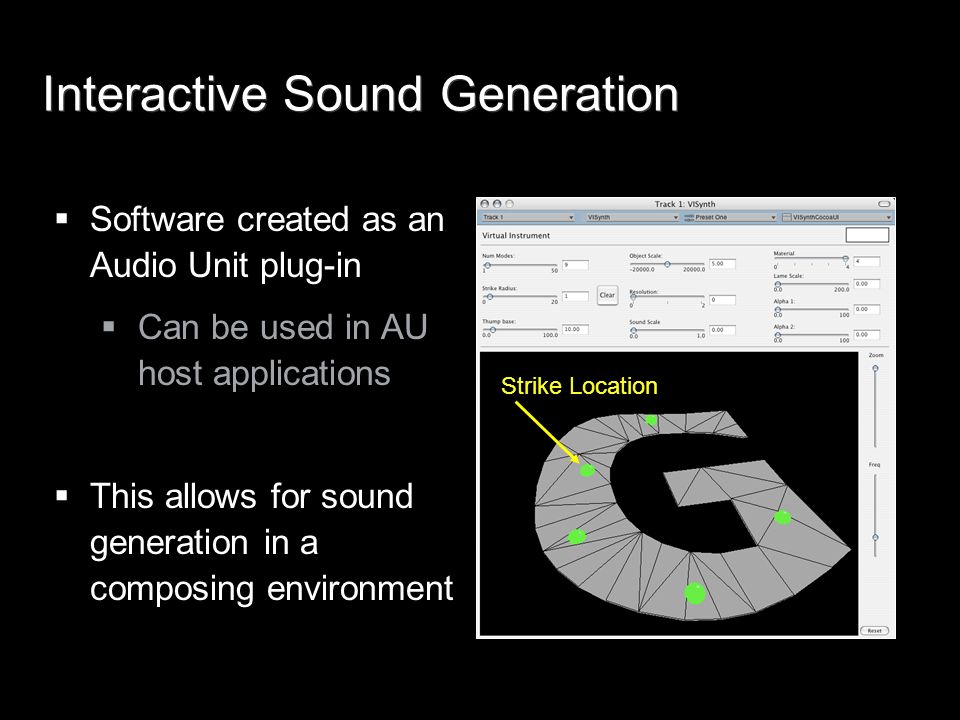Click the Alpha 1 slider
Image resolution: width=960 pixels, height=720 pixels.
pos(811,310)
